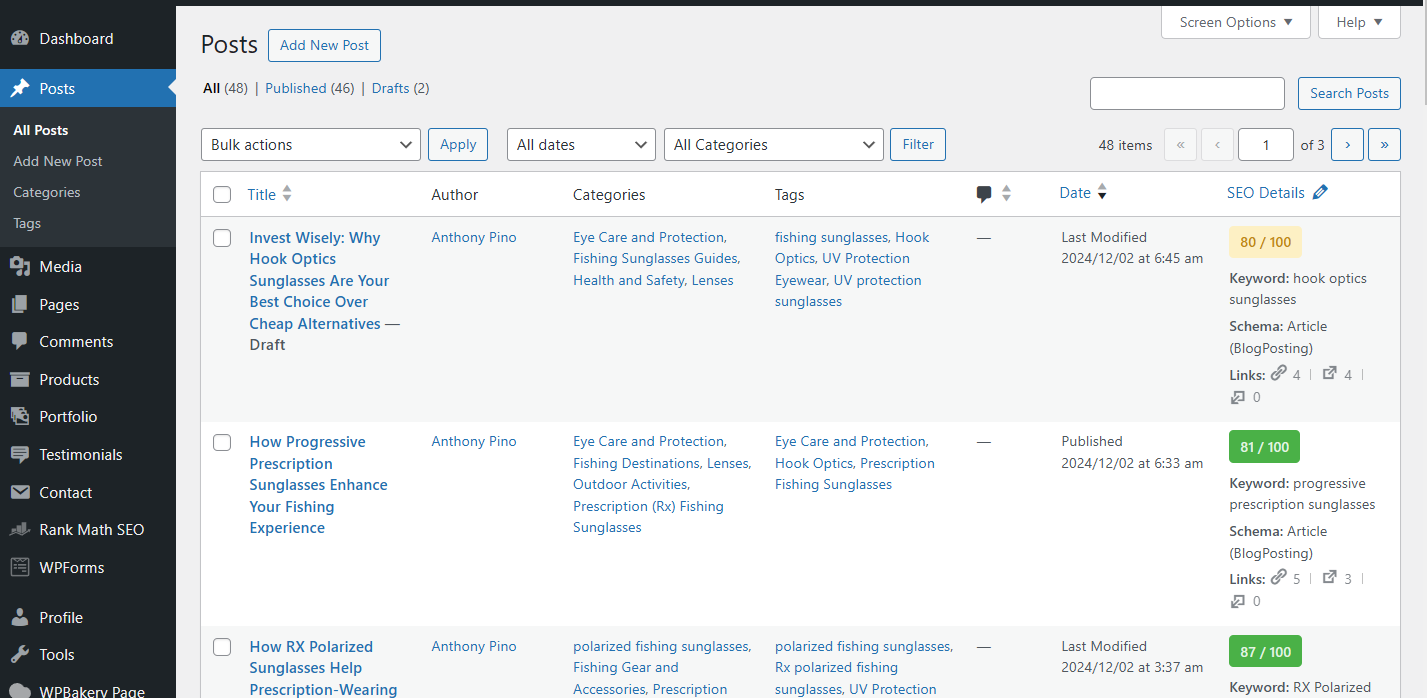The height and width of the screenshot is (698, 1427).
Task: Open the How Progressive Prescription Sunglasses post
Action: [318, 485]
